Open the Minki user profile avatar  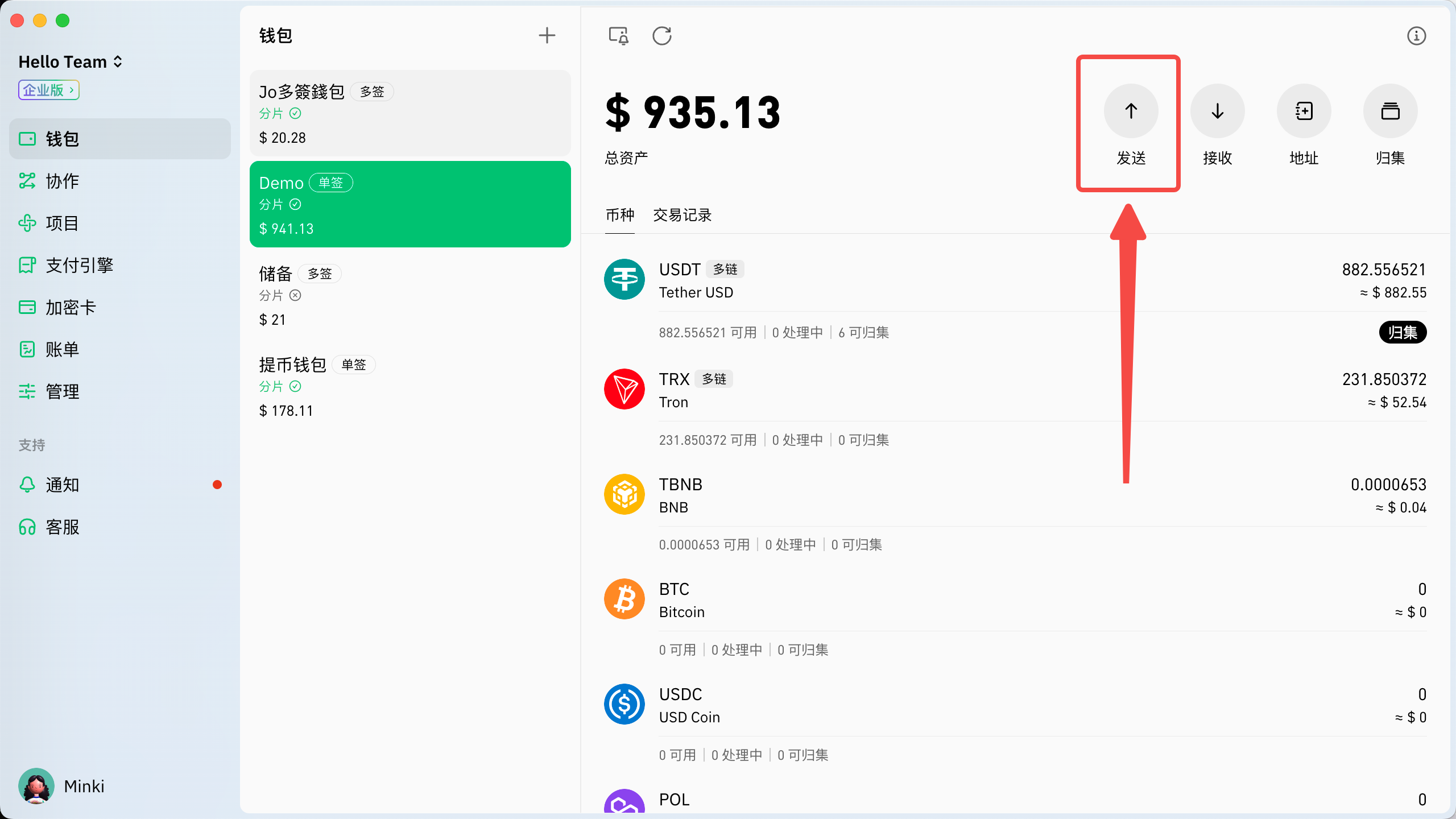coord(36,786)
